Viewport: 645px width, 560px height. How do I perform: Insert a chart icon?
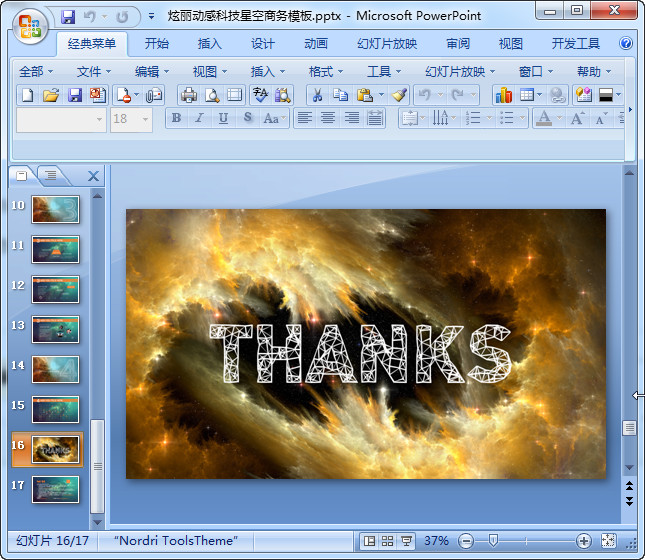tap(504, 95)
